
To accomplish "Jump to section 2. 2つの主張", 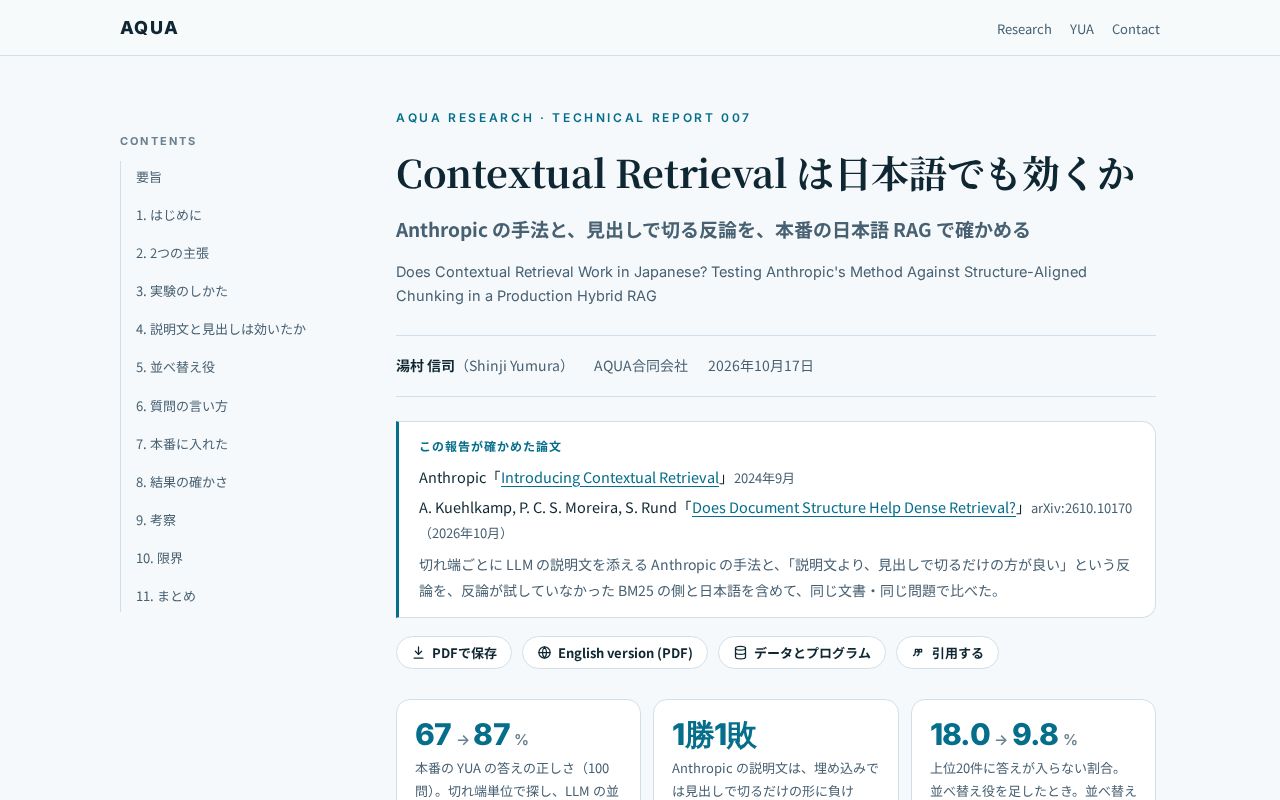I will (x=173, y=253).
